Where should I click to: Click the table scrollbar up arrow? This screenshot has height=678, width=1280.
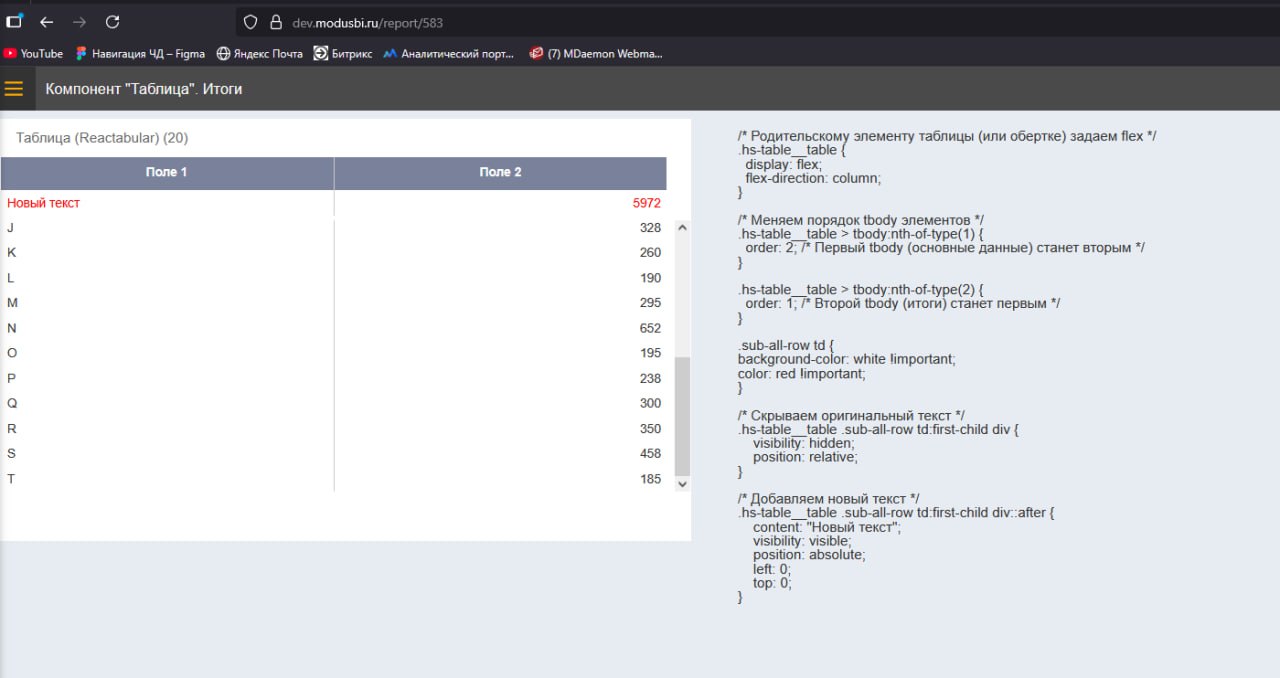[683, 228]
